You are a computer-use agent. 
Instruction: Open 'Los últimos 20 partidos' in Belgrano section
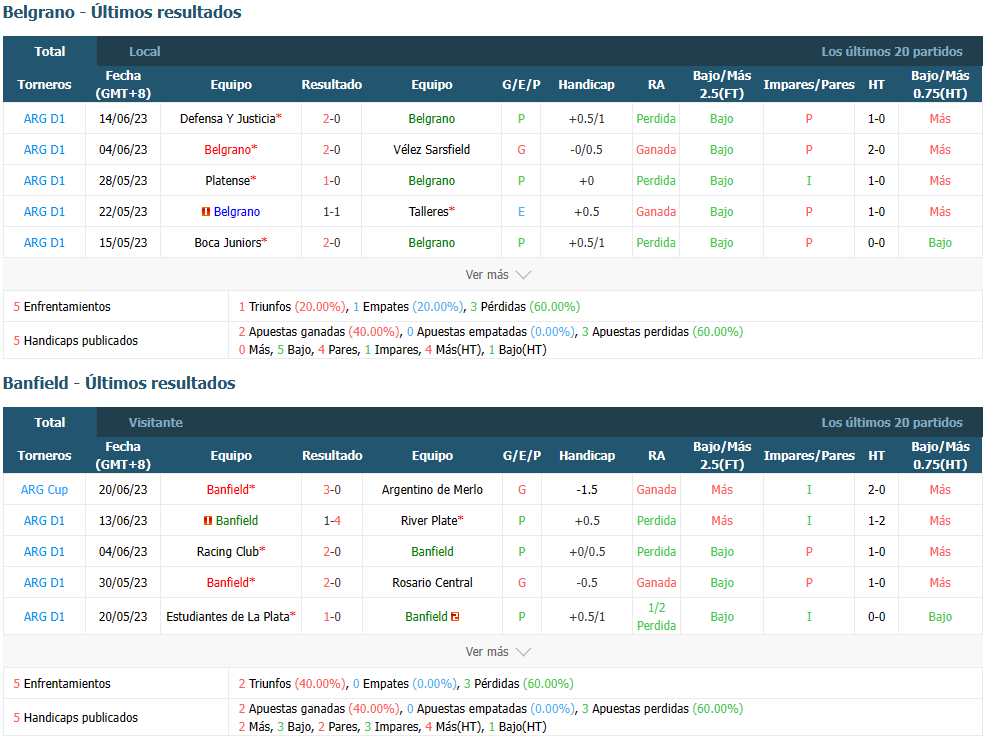891,52
